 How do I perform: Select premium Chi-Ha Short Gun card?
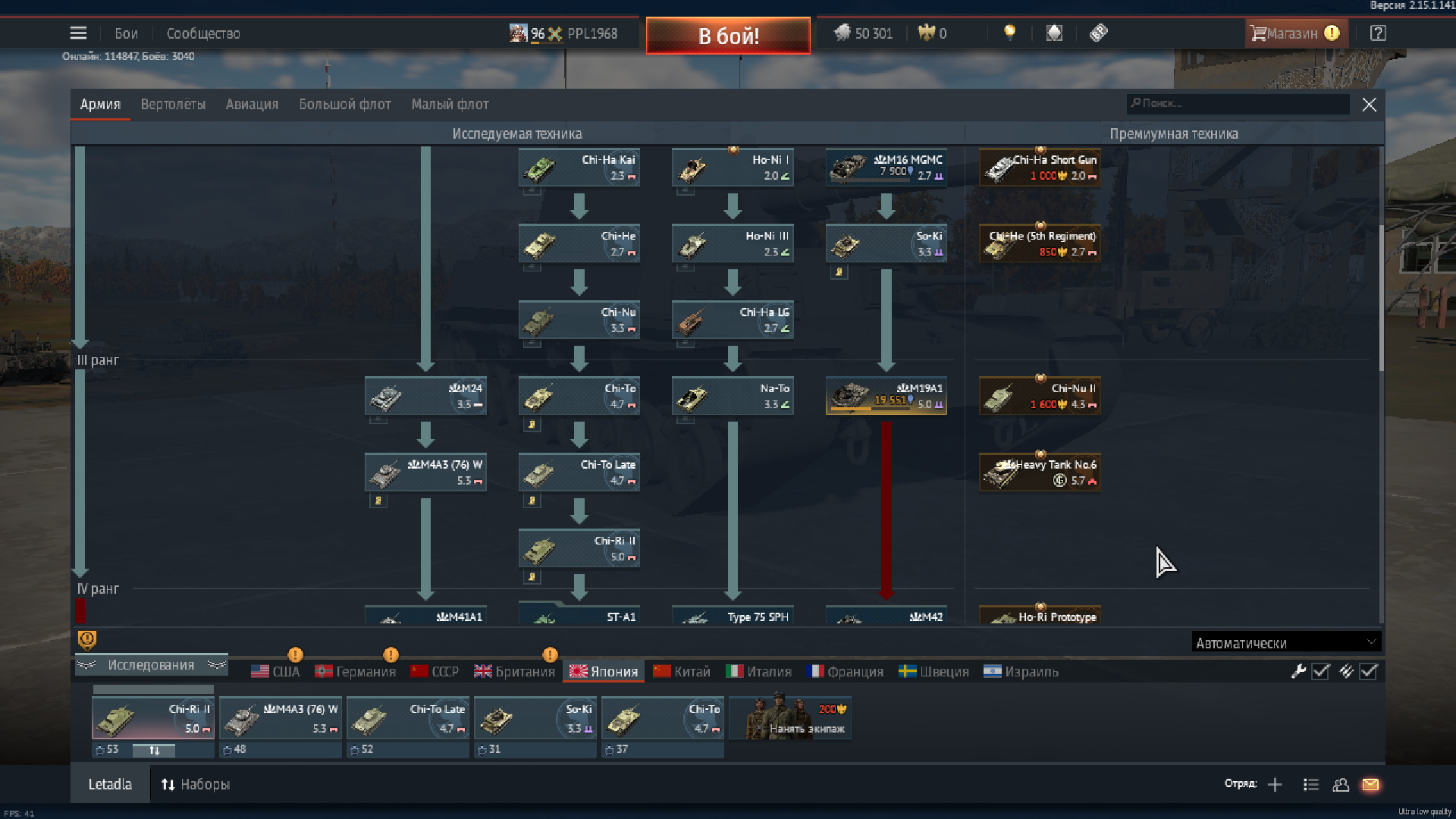click(x=1040, y=167)
